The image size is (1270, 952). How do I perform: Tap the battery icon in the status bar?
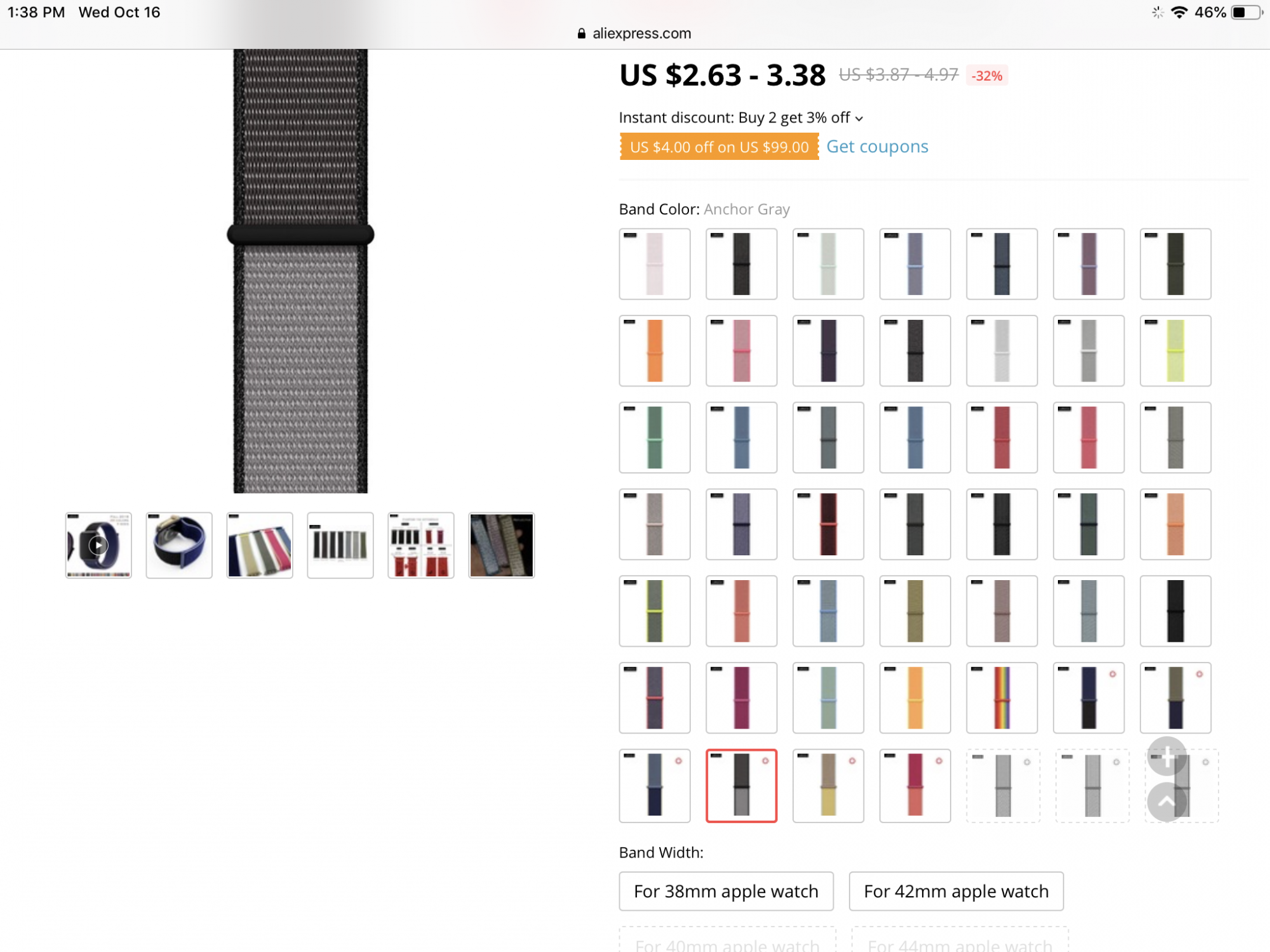click(1247, 12)
